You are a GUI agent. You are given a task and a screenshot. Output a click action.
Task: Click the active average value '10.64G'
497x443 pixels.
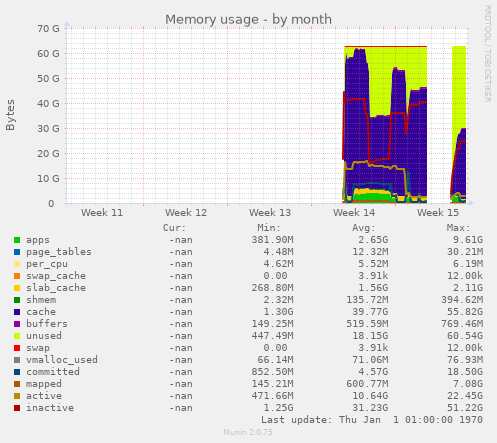[370, 396]
